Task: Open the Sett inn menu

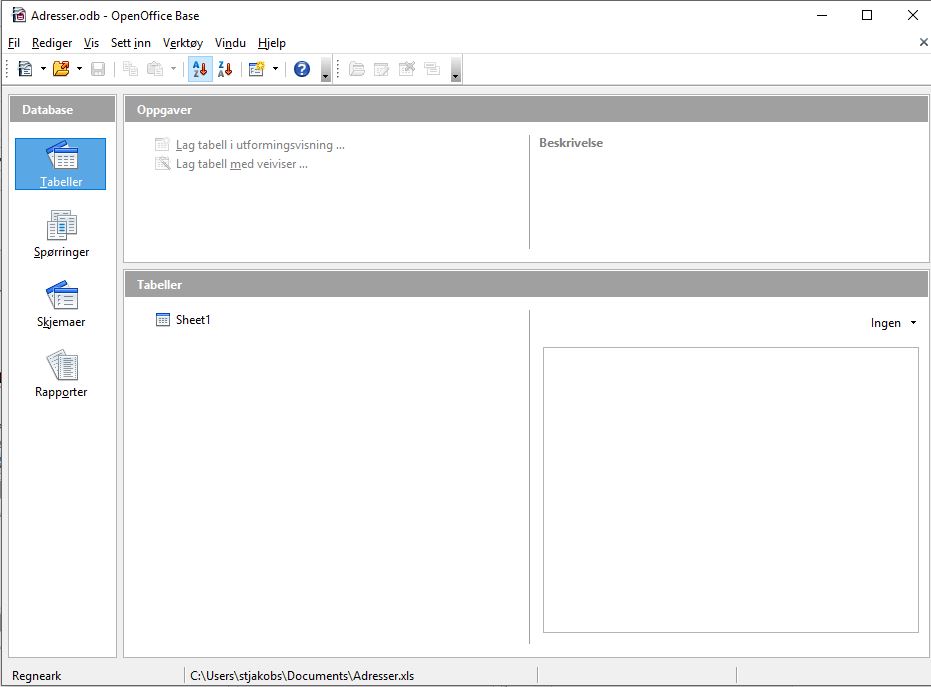Action: pos(131,43)
